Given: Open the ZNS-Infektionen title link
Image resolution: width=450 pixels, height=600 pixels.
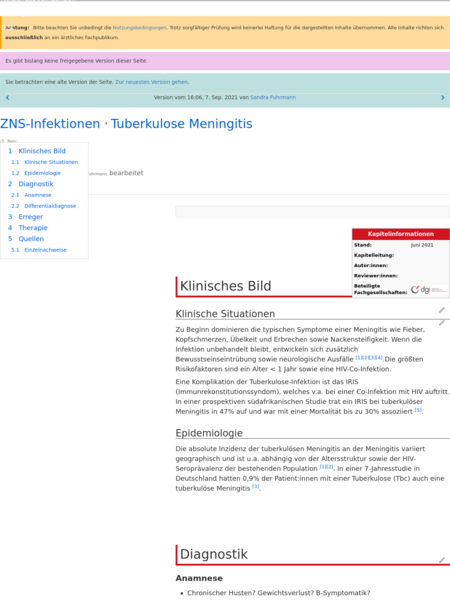Looking at the screenshot, I should 50,124.
